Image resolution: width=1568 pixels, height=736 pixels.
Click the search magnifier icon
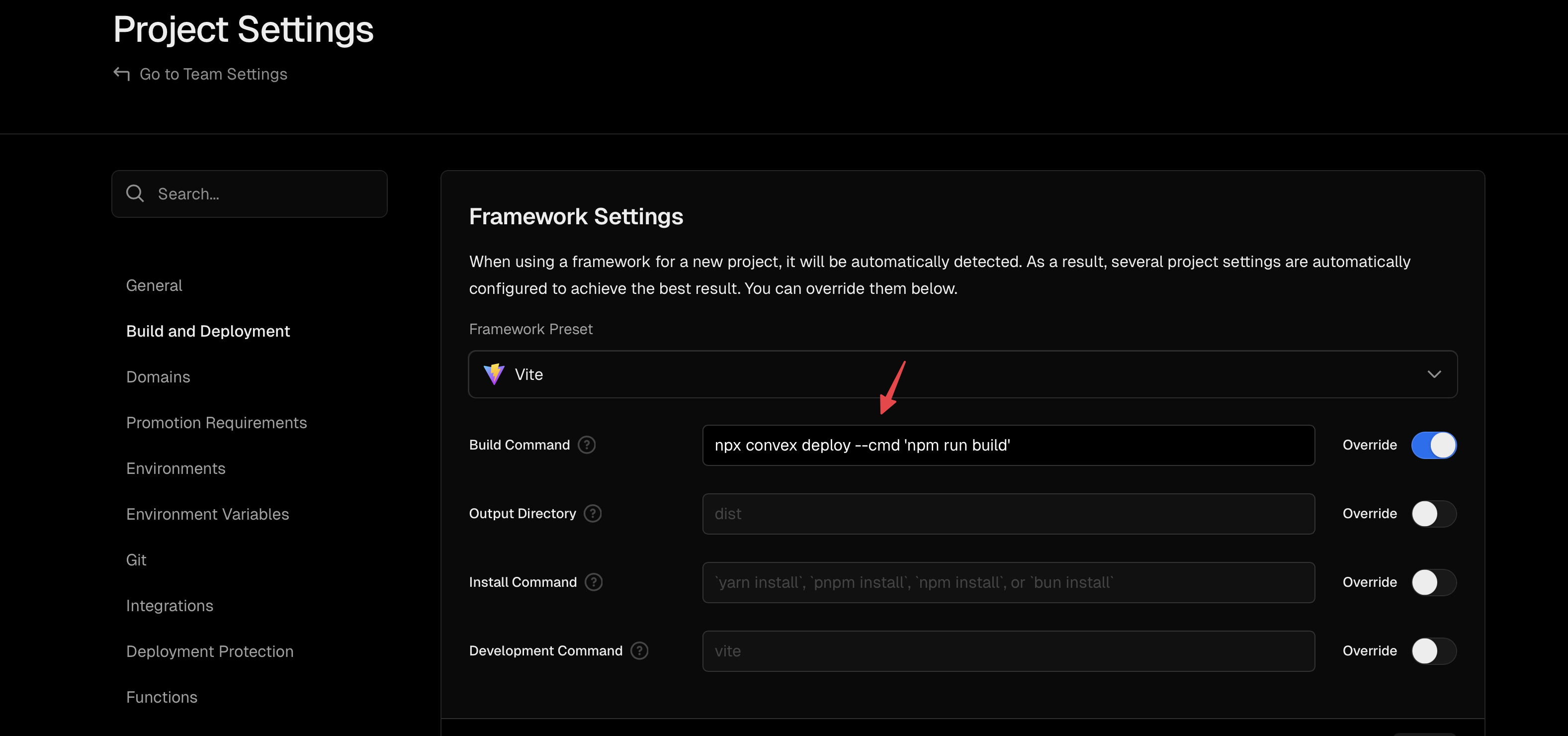[135, 193]
